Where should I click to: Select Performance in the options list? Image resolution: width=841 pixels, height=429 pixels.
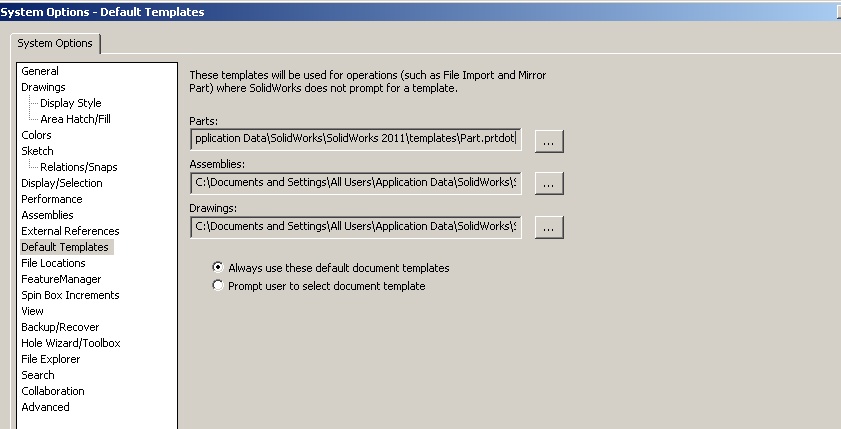click(52, 199)
